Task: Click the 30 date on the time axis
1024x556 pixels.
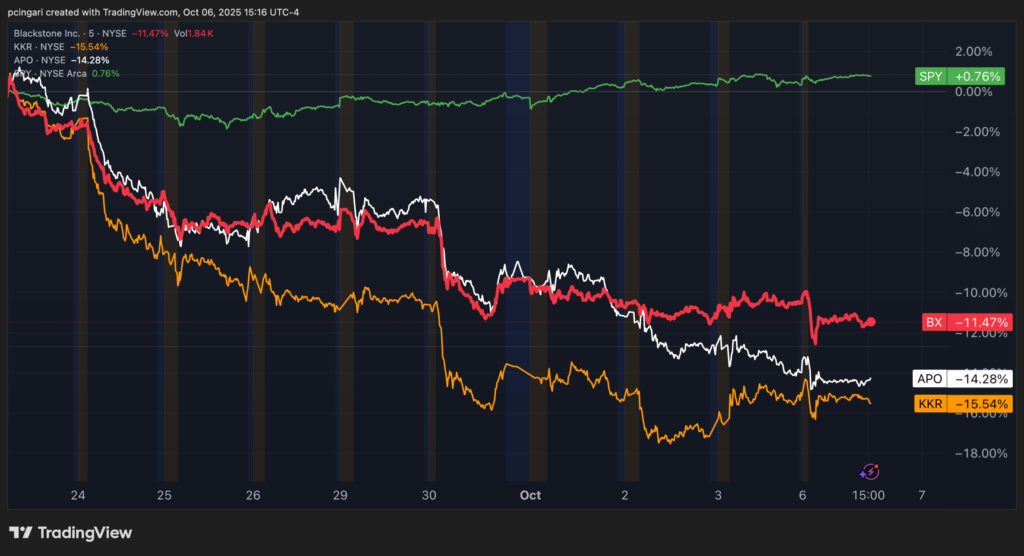Action: pos(430,495)
